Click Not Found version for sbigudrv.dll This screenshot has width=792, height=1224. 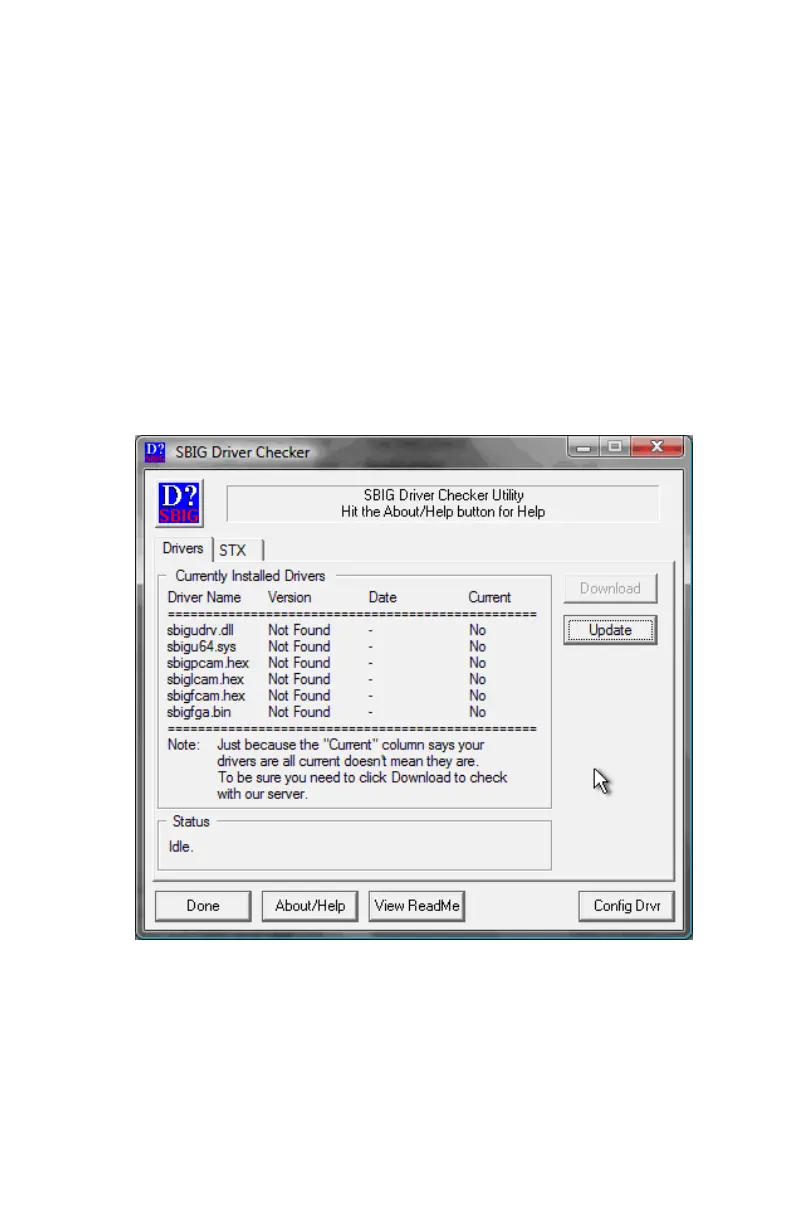point(299,630)
